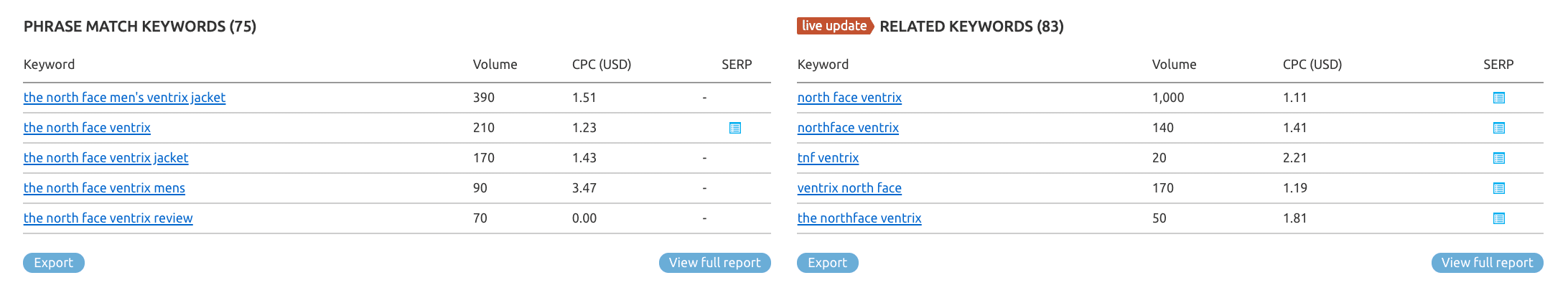Image resolution: width=1568 pixels, height=293 pixels.
Task: Open 'the north face men's ventrix jacket' keyword
Action: (x=124, y=98)
